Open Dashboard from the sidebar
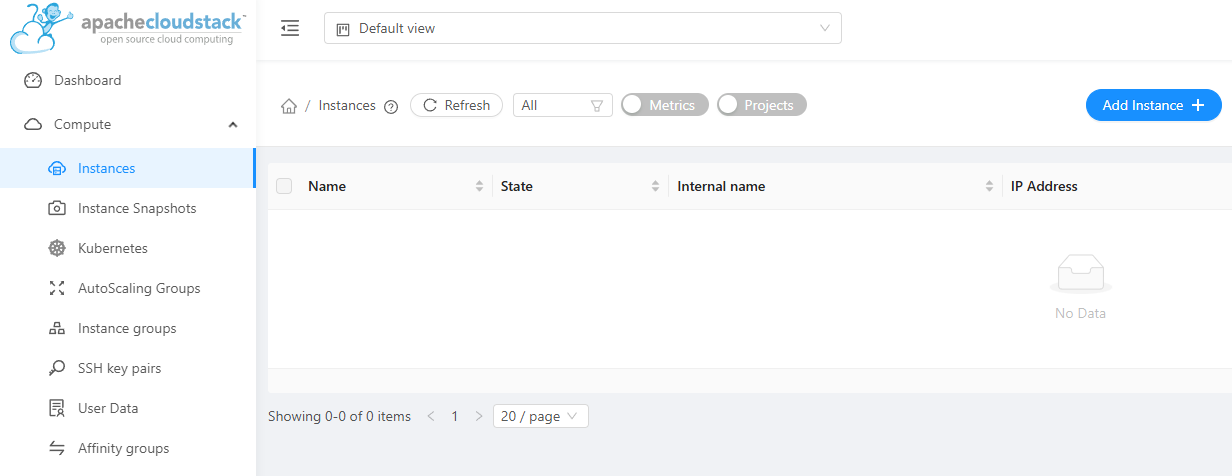The width and height of the screenshot is (1232, 476). click(87, 80)
